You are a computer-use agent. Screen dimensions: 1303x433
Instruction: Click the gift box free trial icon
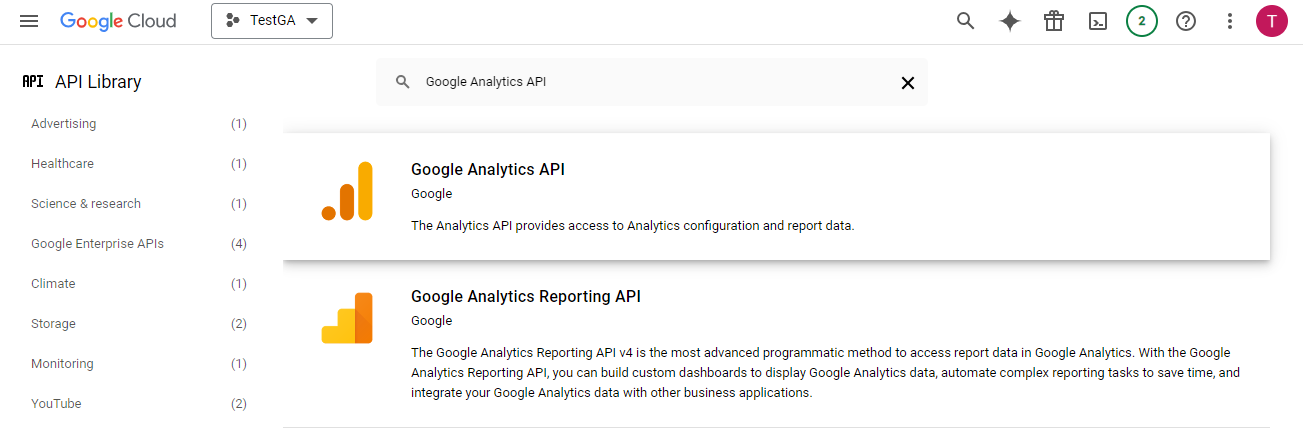(x=1054, y=21)
